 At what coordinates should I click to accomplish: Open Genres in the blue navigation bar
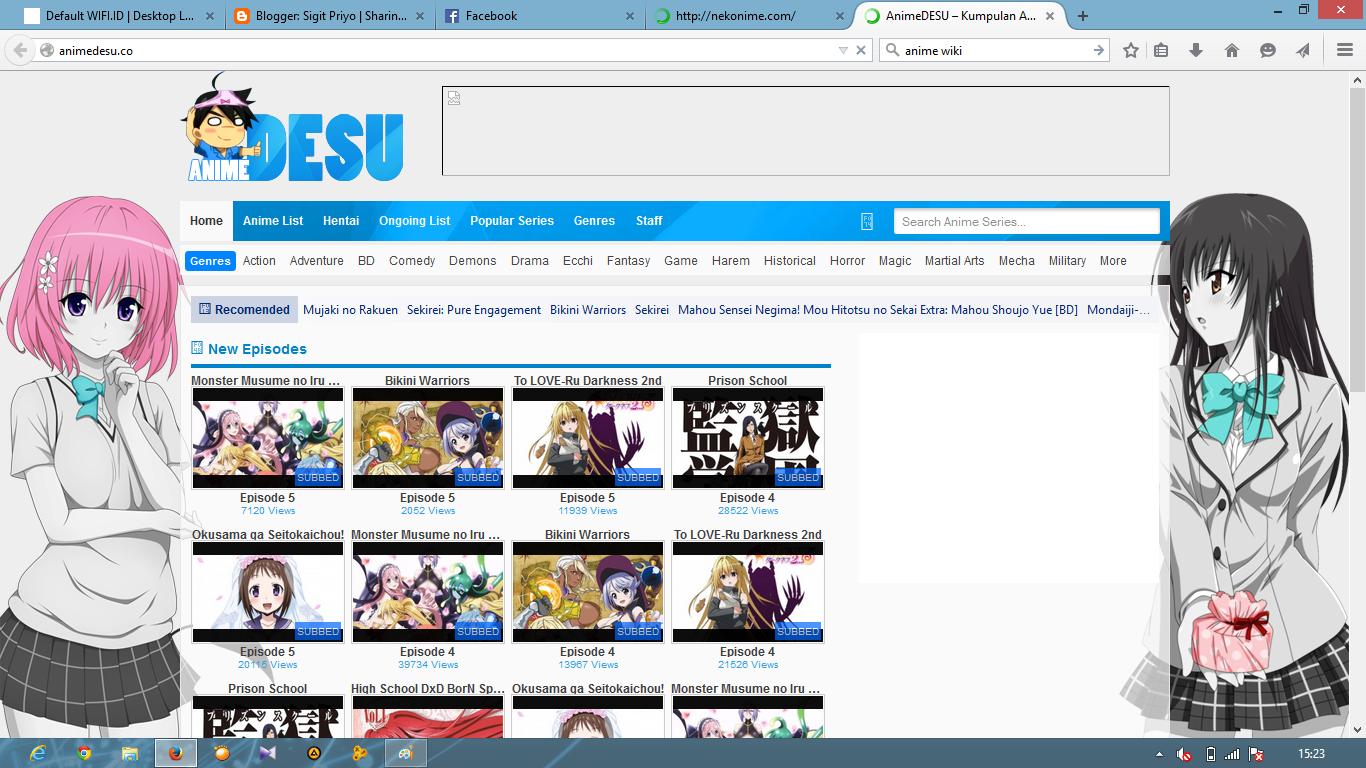pyautogui.click(x=594, y=221)
